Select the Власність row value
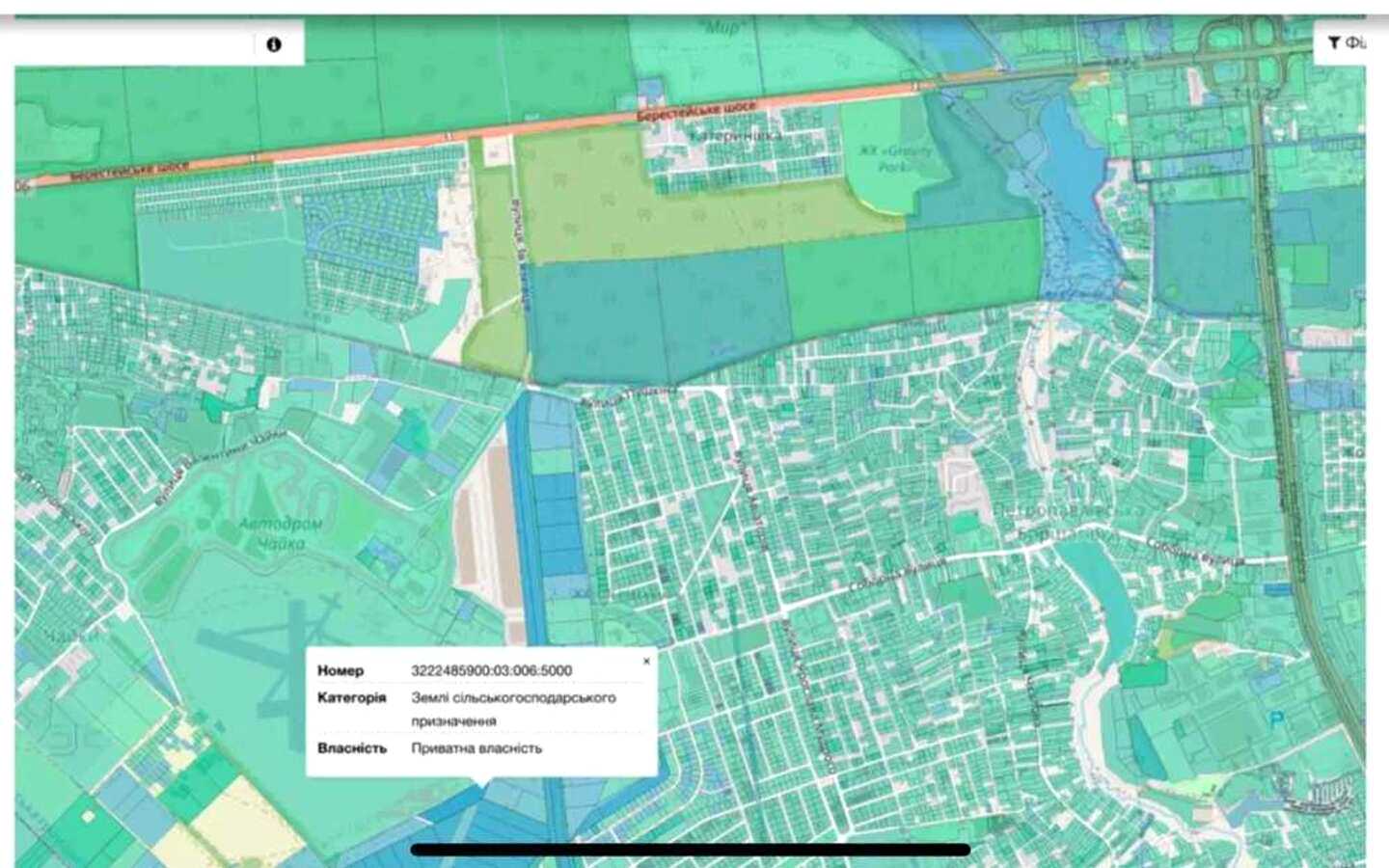1389x868 pixels. [477, 747]
